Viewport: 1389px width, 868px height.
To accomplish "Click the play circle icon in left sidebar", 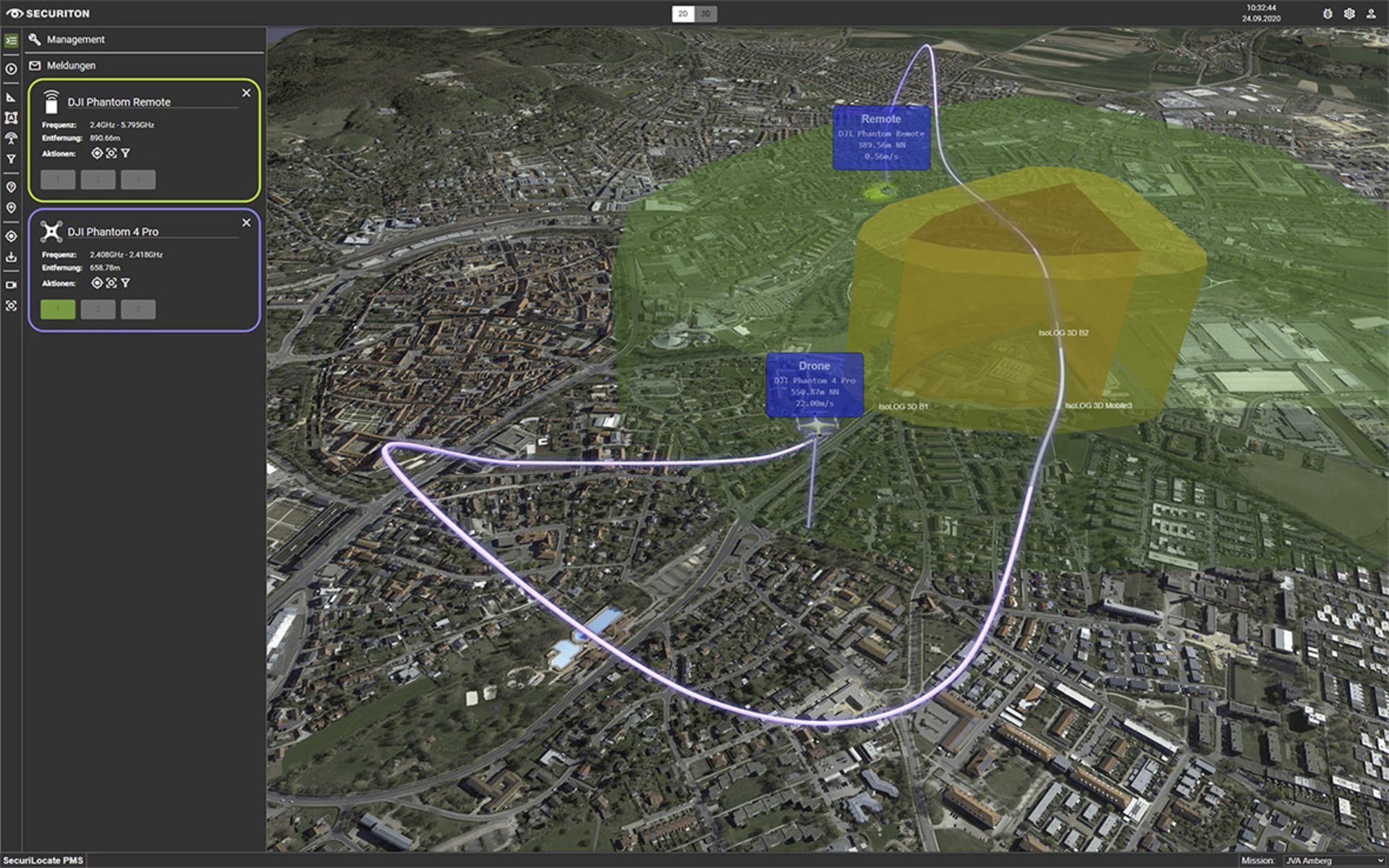I will pyautogui.click(x=11, y=69).
